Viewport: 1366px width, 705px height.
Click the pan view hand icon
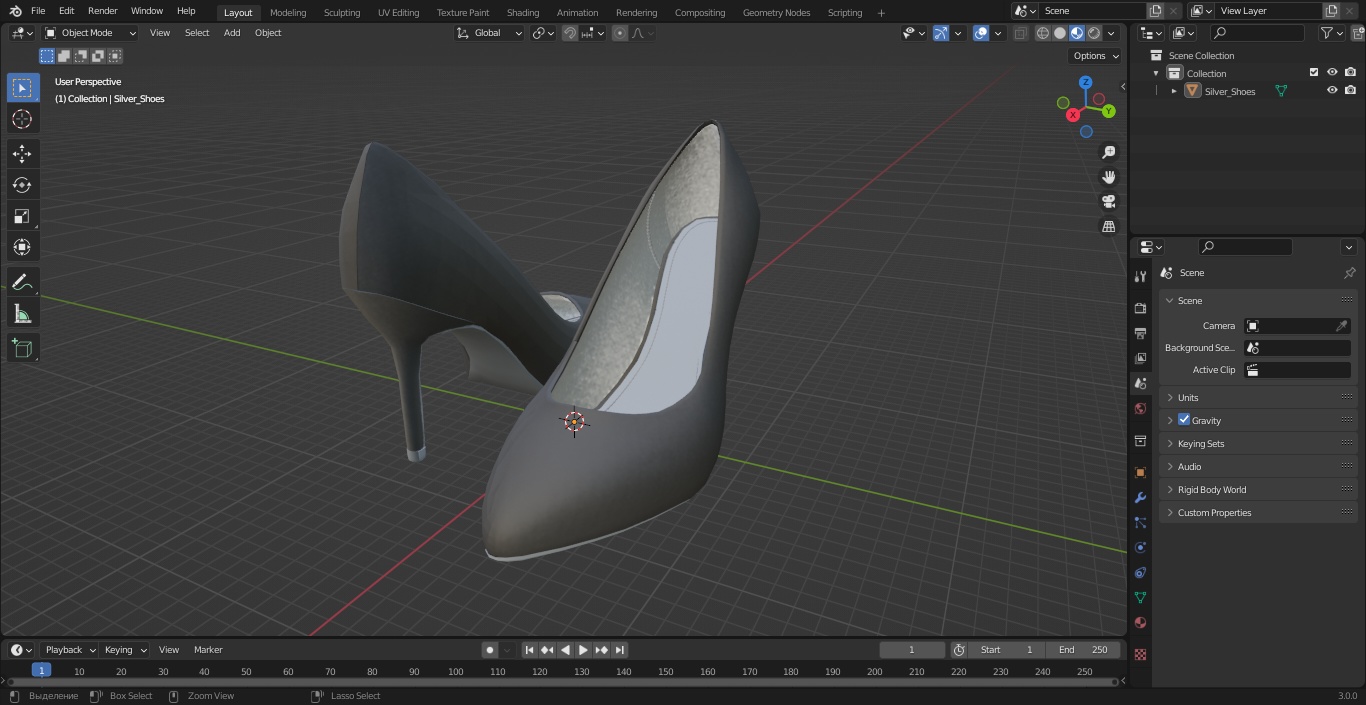tap(1109, 177)
